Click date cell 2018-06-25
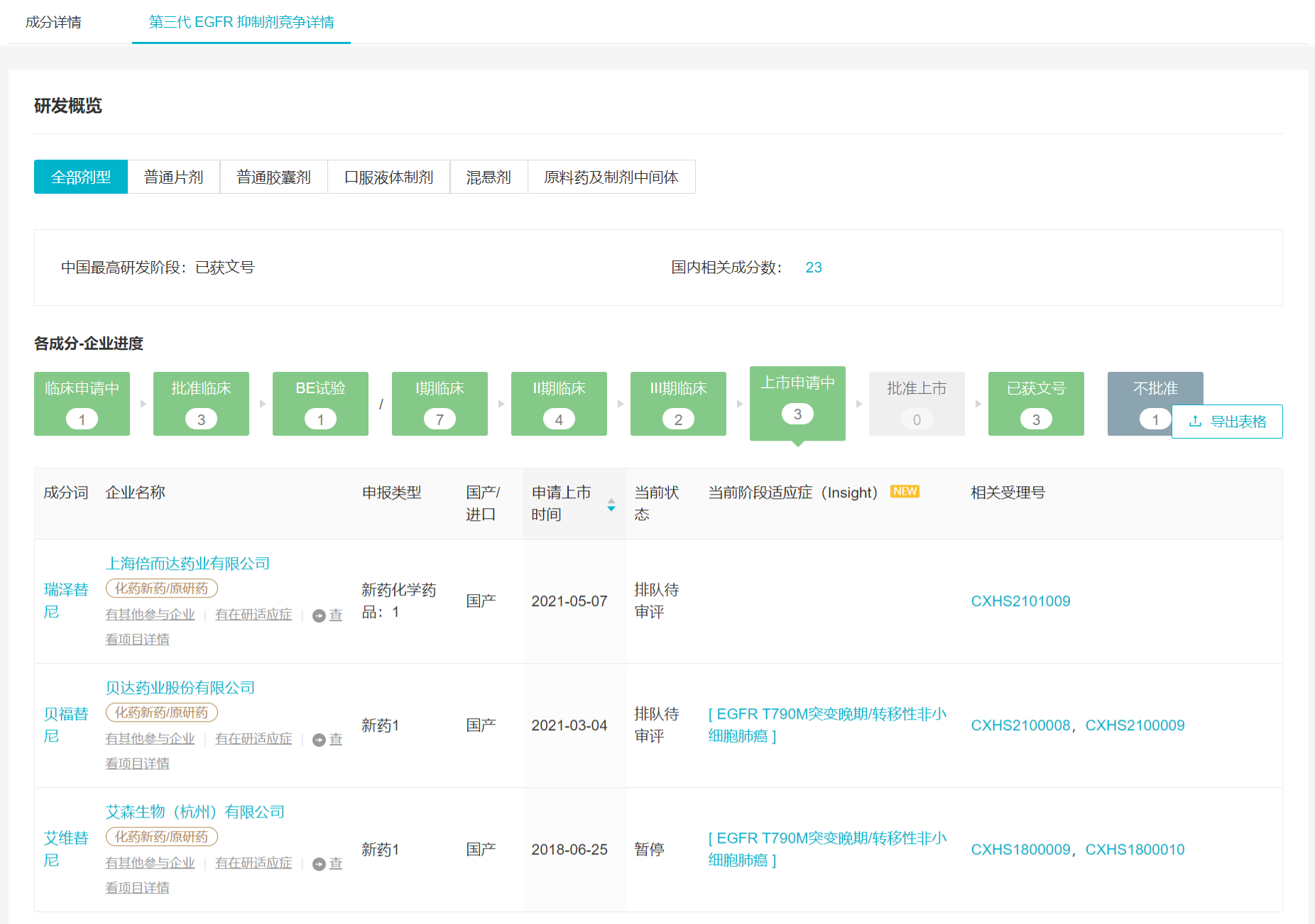Viewport: 1315px width, 924px height. click(569, 849)
